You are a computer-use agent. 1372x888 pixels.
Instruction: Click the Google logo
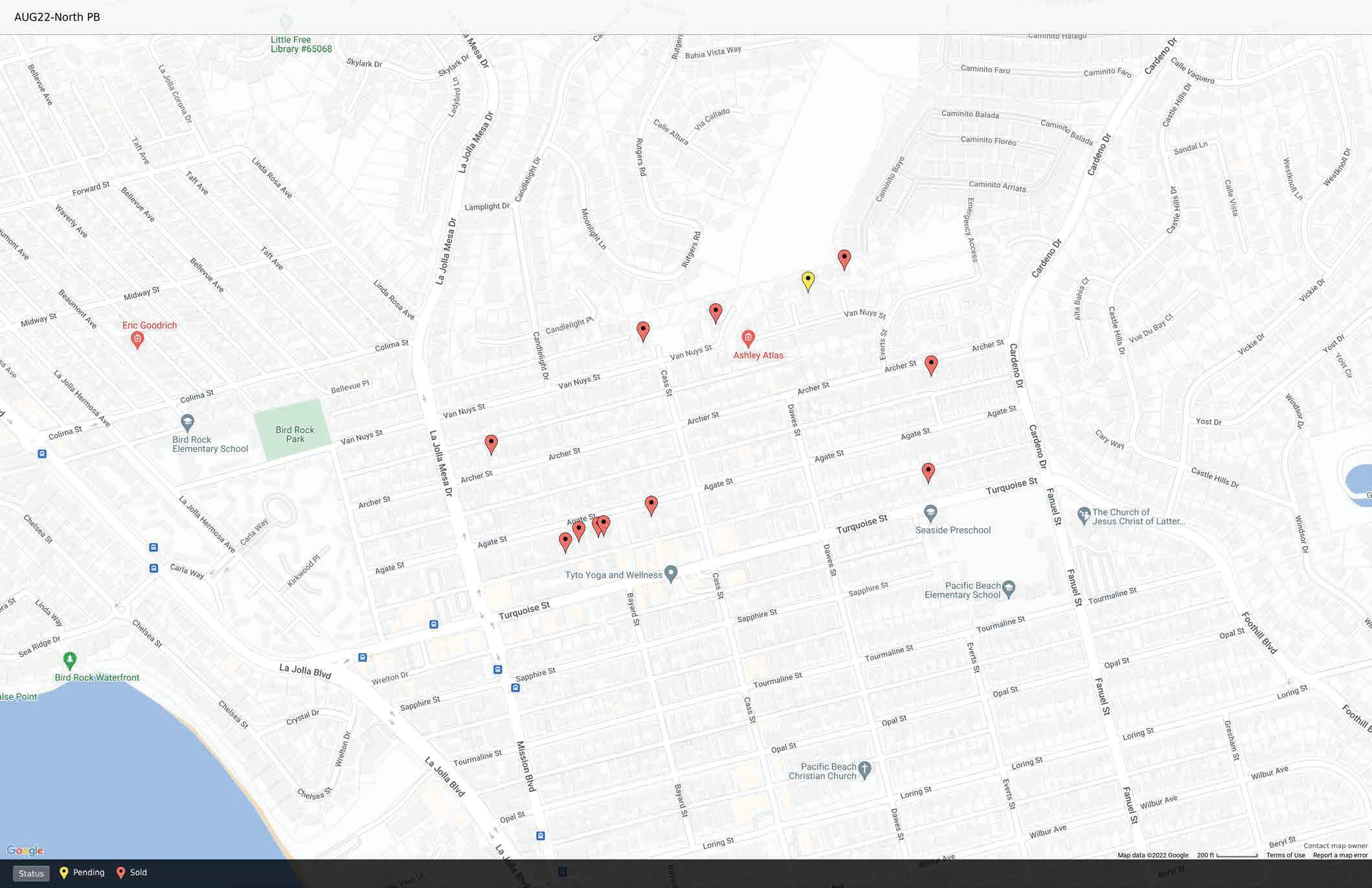[x=25, y=850]
